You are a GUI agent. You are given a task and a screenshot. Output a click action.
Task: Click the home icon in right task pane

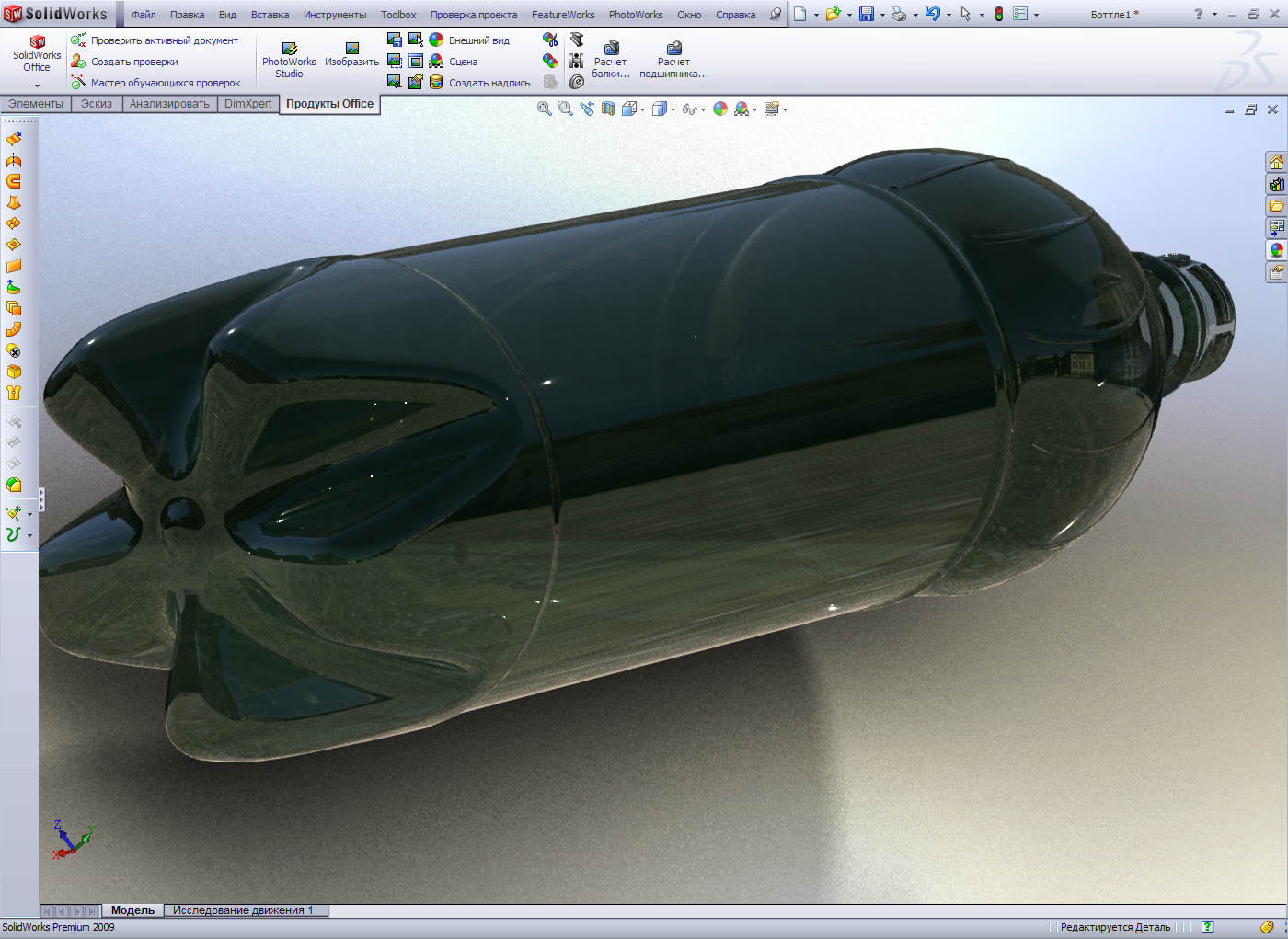click(1276, 163)
